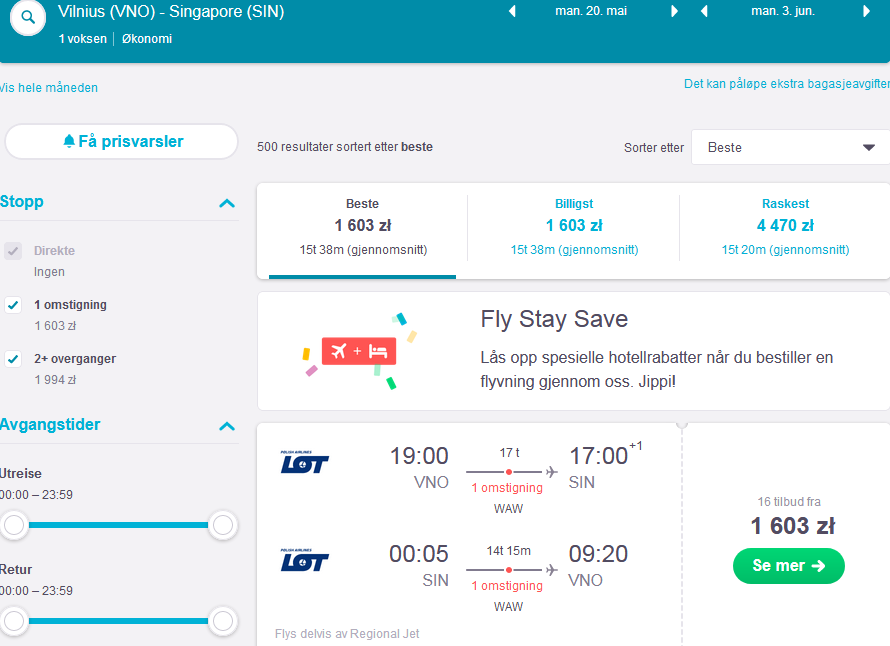Image resolution: width=890 pixels, height=646 pixels.
Task: Go to next departure date arrow
Action: (x=674, y=11)
